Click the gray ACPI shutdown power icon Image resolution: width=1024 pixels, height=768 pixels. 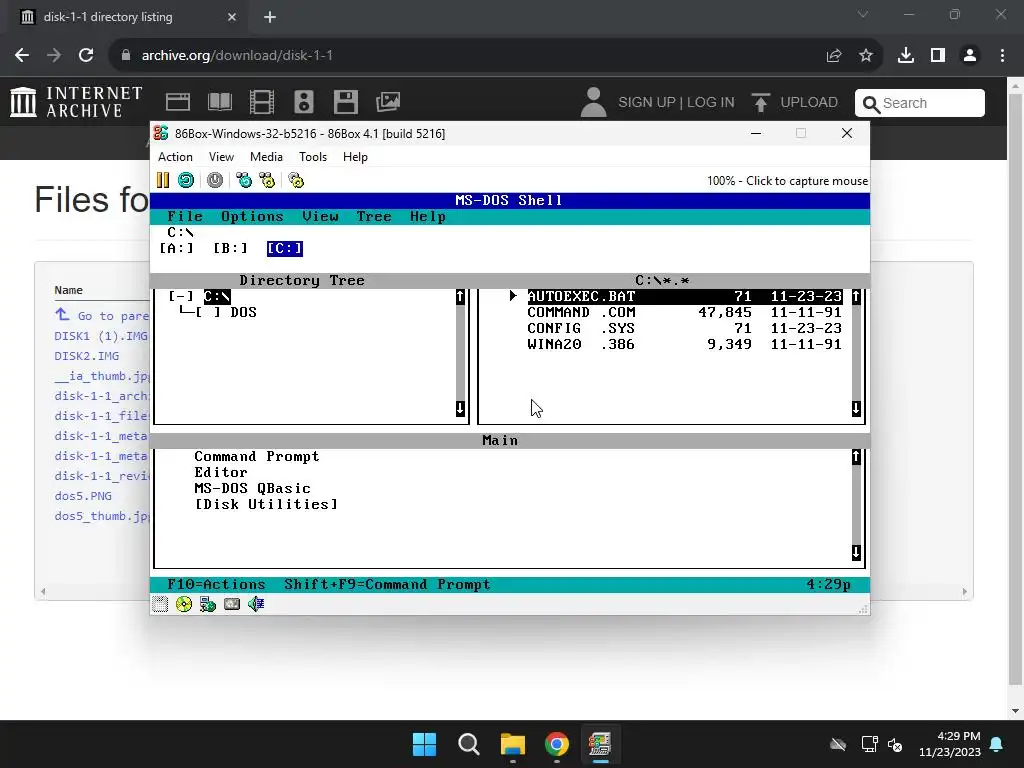tap(215, 180)
